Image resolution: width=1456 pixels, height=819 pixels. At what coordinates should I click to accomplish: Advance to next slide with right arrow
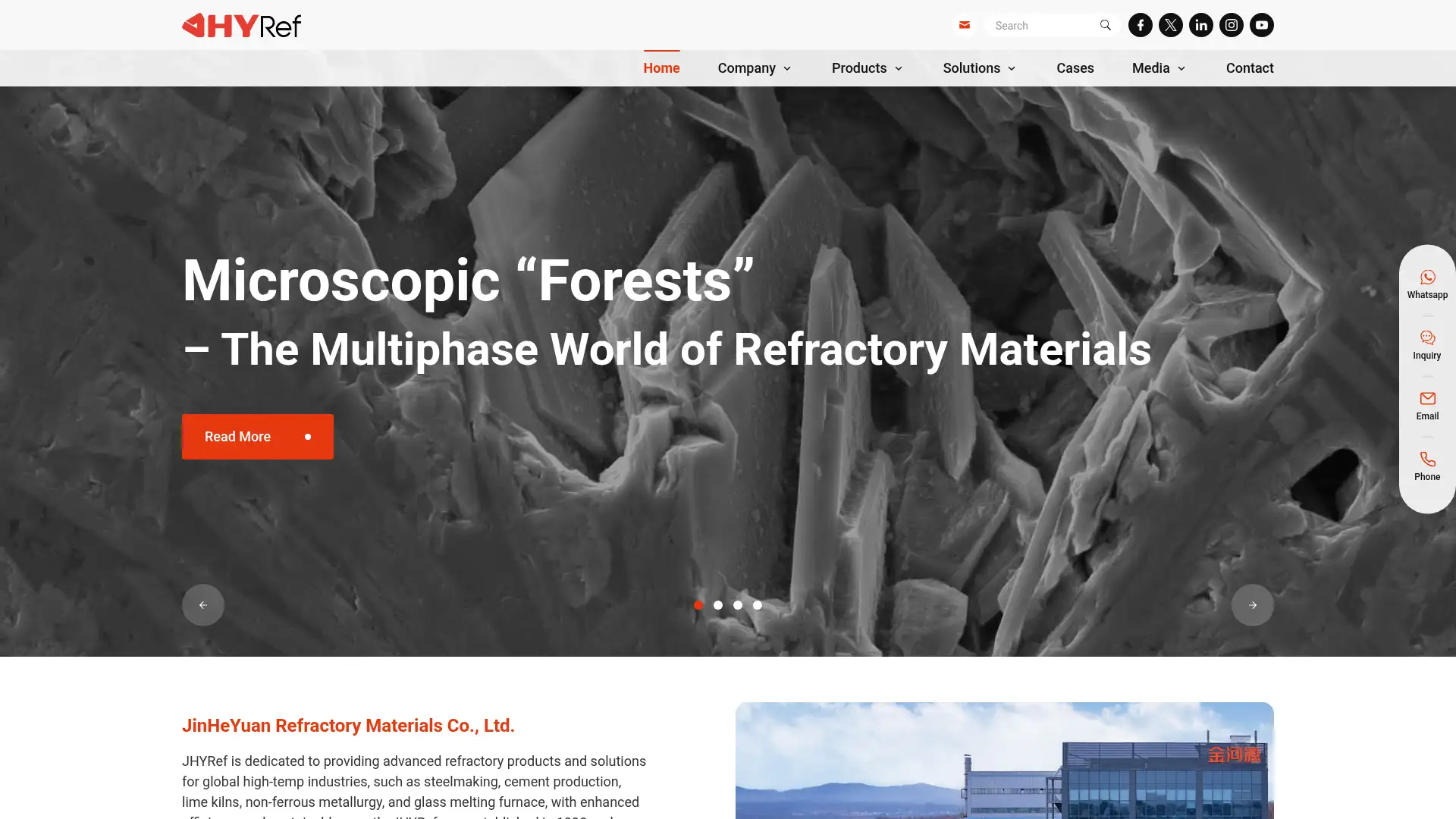click(x=1252, y=605)
